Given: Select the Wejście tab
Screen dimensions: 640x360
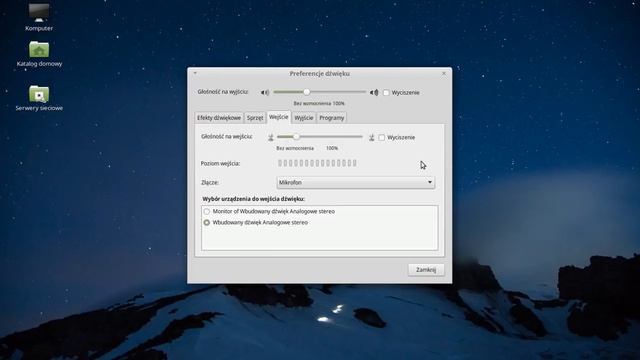Looking at the screenshot, I should [279, 117].
